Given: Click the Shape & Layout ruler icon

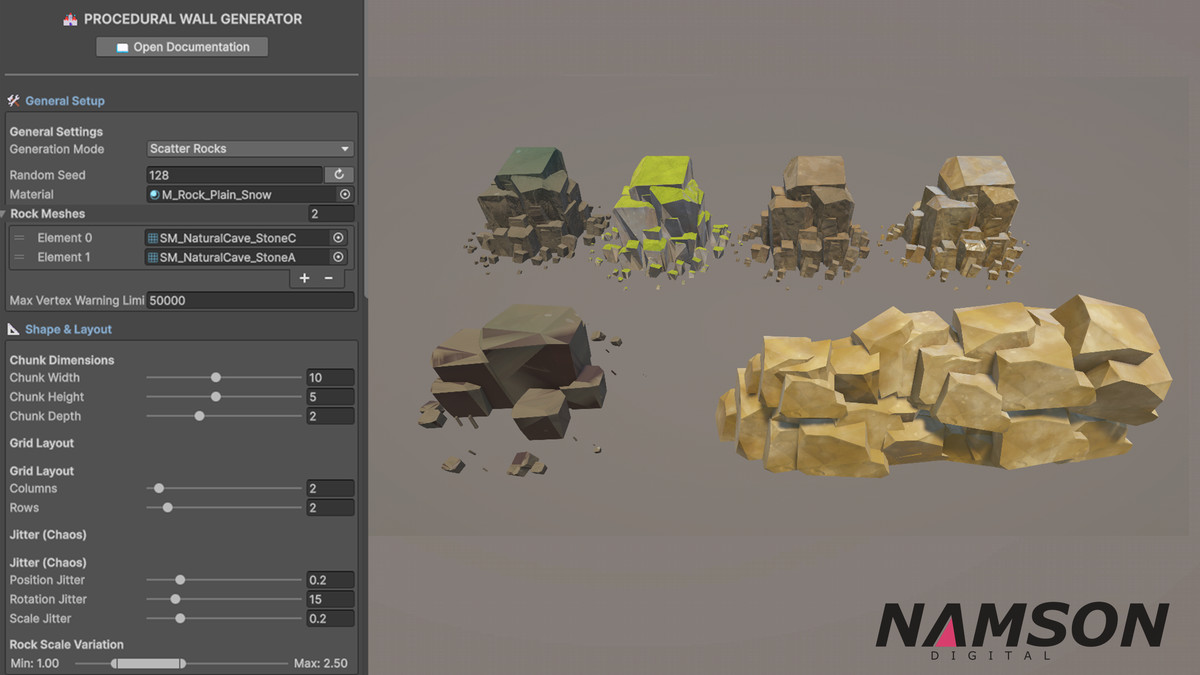Looking at the screenshot, I should tap(14, 329).
